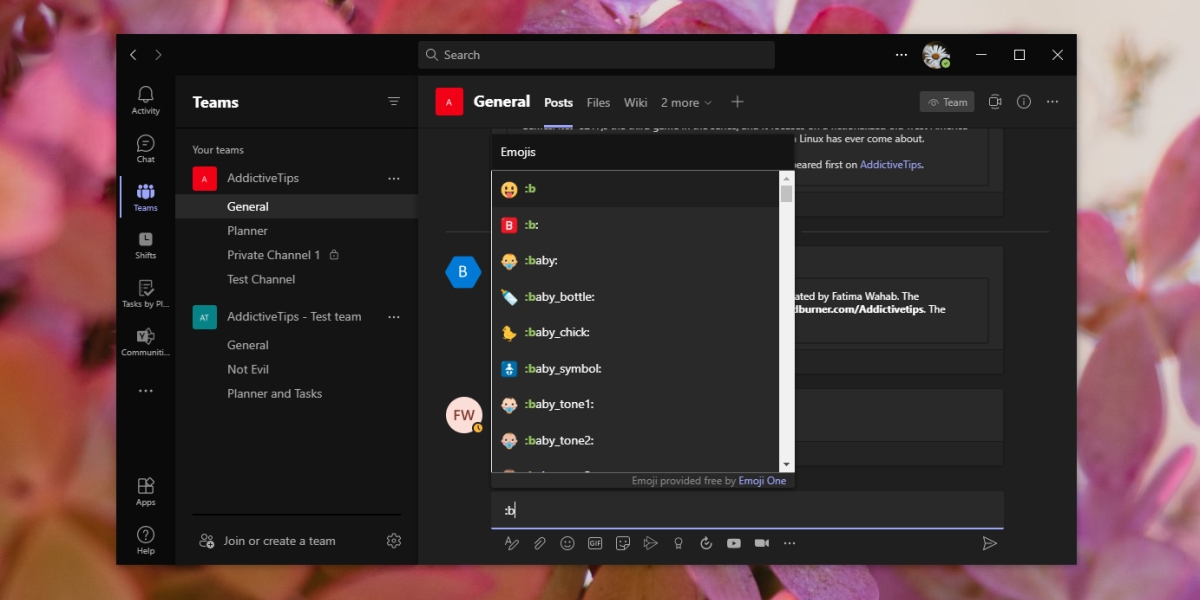Open the filter teams icon
The height and width of the screenshot is (600, 1200).
394,102
